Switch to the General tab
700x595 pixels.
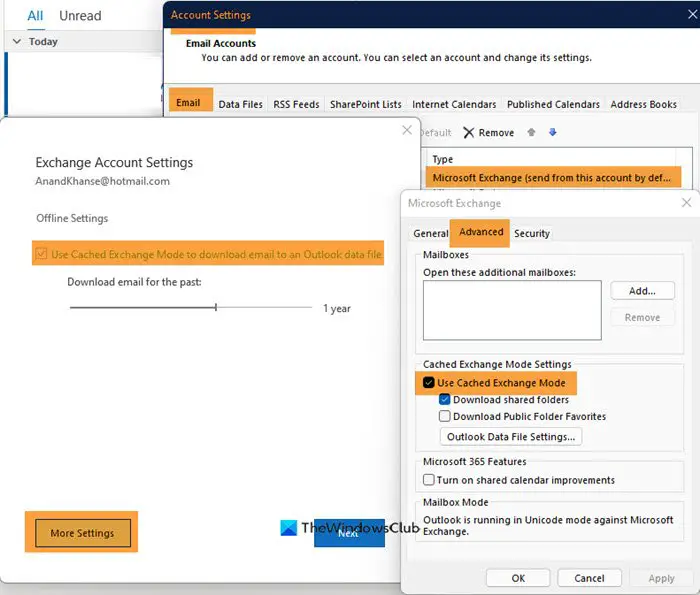tap(430, 233)
